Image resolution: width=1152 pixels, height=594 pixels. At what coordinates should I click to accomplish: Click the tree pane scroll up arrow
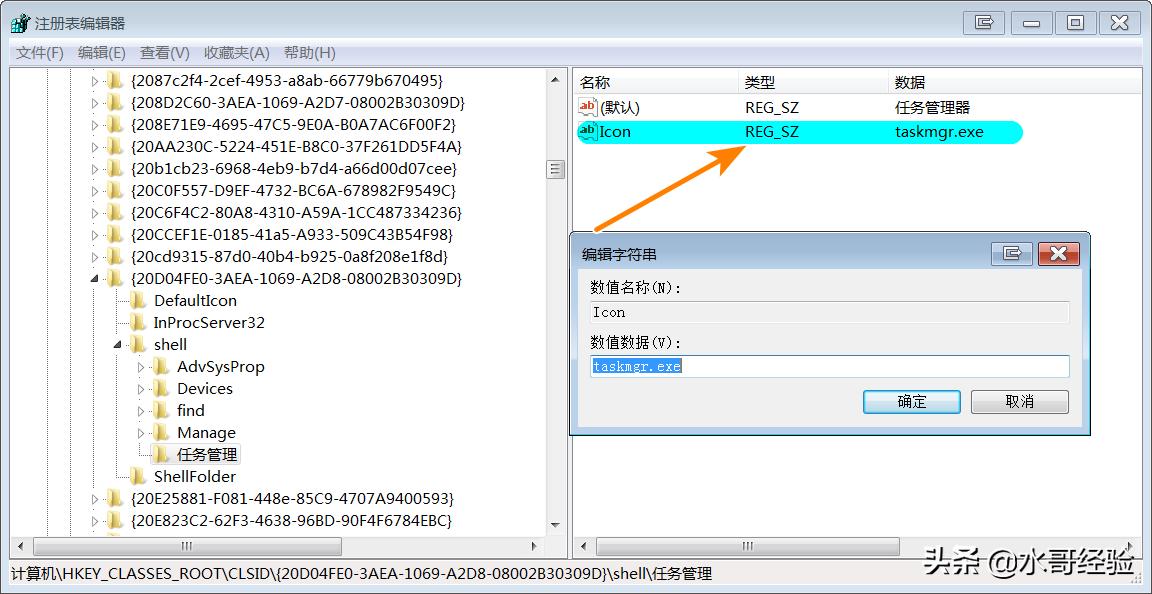556,80
